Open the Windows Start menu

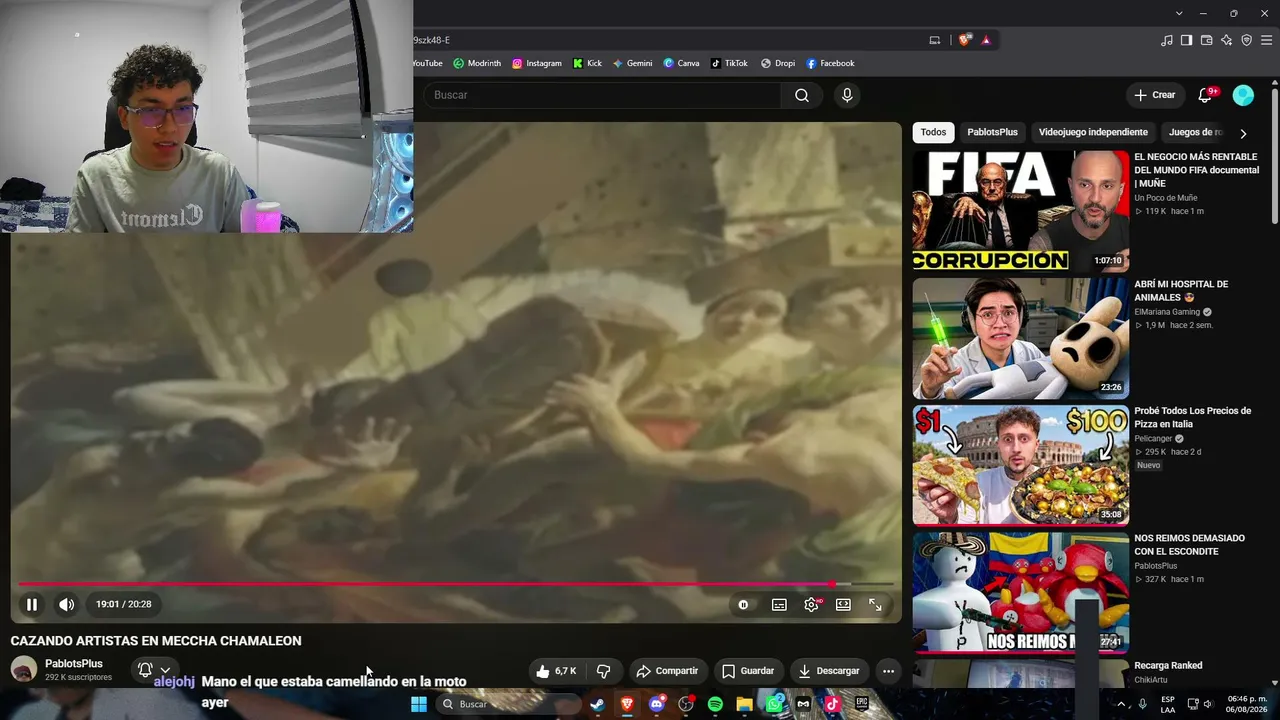click(x=419, y=704)
